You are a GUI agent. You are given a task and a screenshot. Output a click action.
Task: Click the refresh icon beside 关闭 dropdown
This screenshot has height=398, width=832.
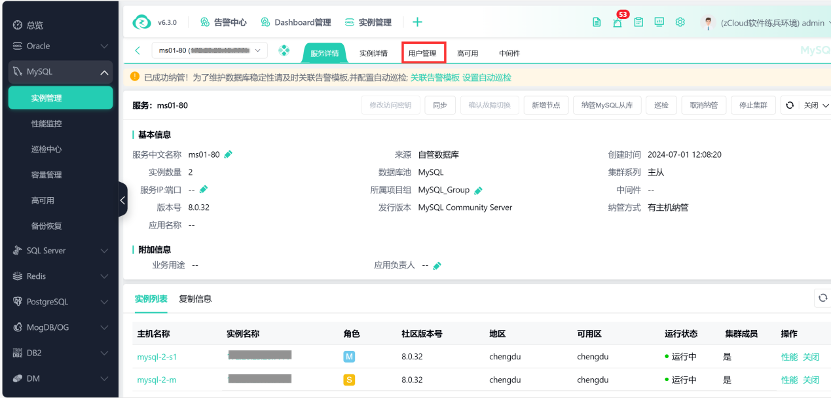(790, 106)
